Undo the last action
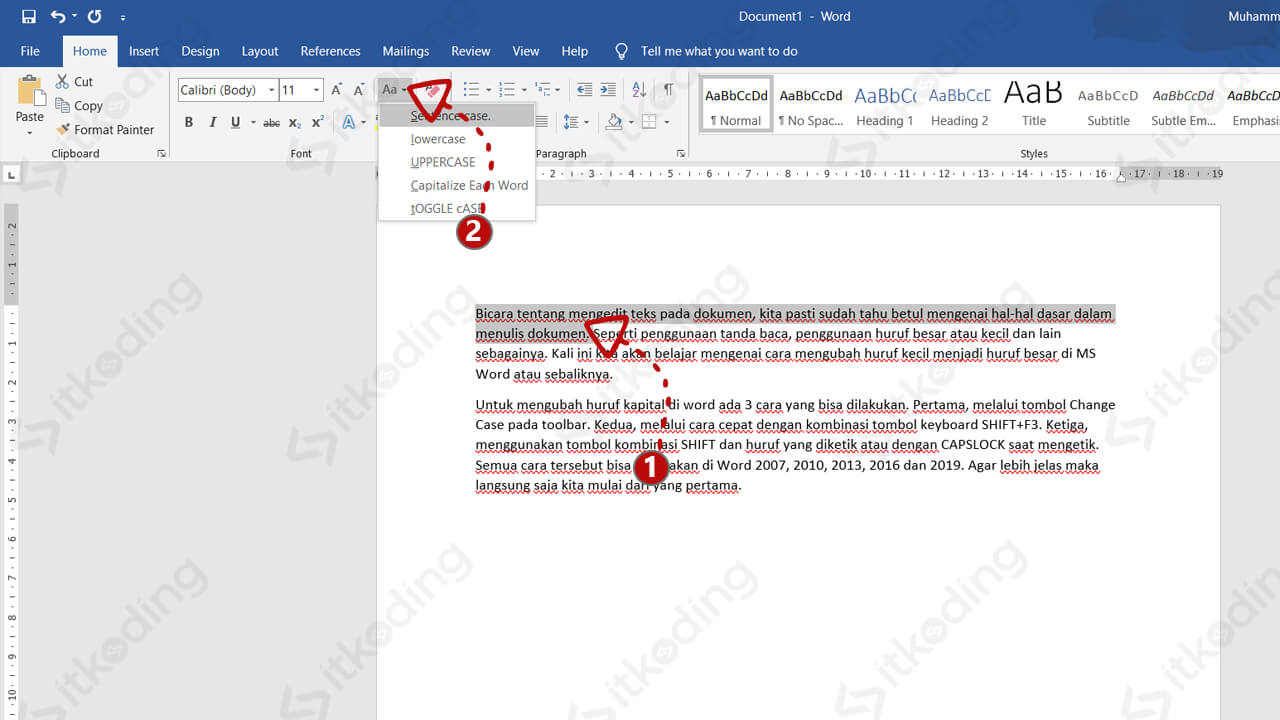Screen dimensions: 1280x720 pyautogui.click(x=58, y=17)
